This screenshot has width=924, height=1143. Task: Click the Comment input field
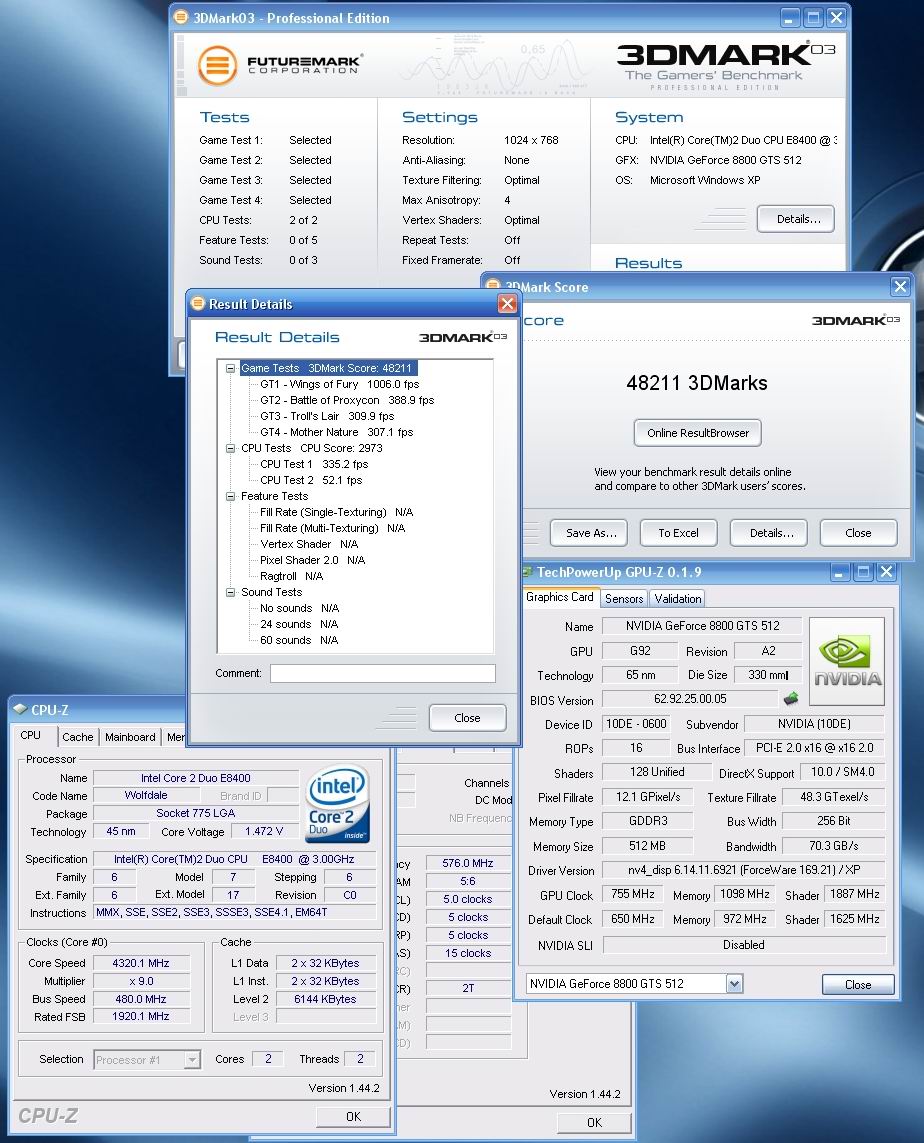[x=383, y=674]
